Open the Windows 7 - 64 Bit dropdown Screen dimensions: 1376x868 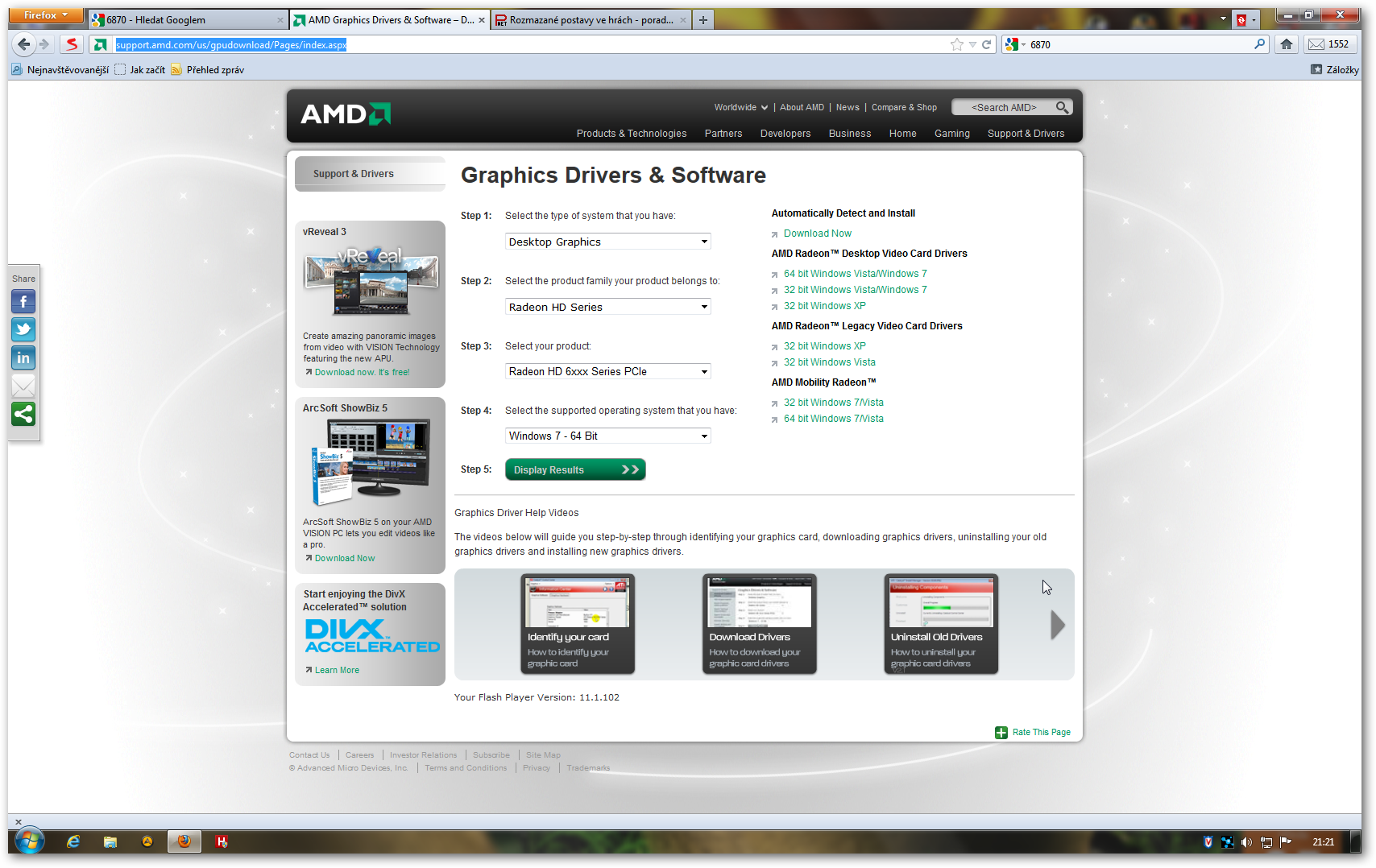[608, 436]
